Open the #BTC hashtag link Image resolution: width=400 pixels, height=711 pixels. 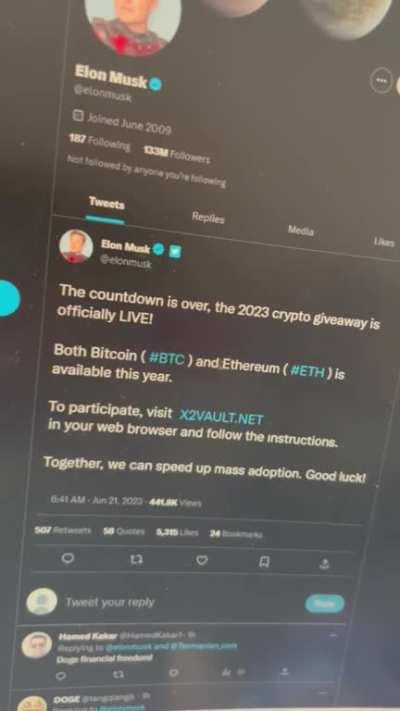coord(167,359)
